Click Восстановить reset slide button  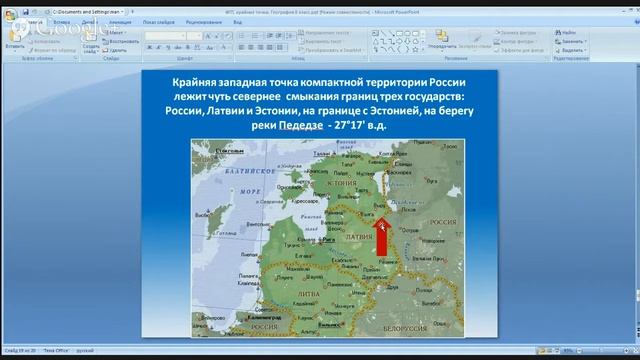(x=121, y=42)
